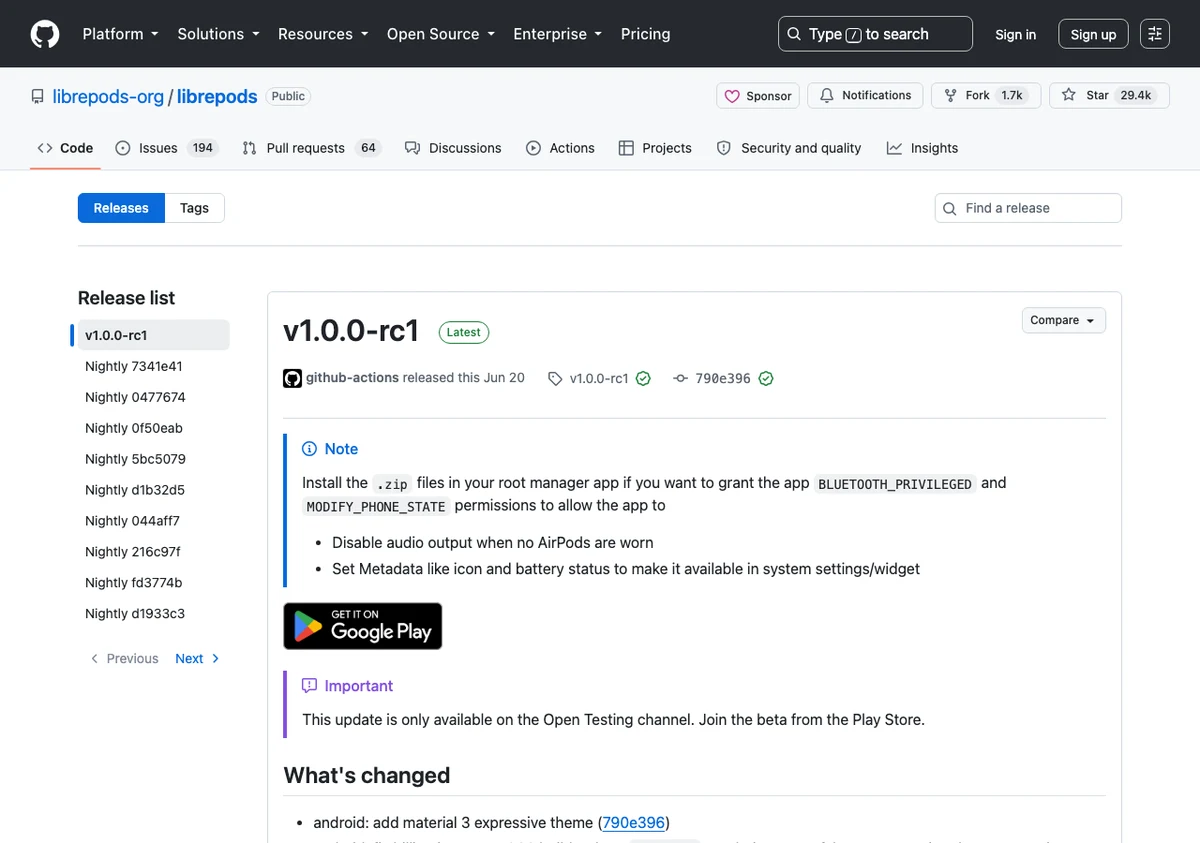Click the search magnifier in header search box
Viewport: 1200px width, 843px height.
coord(794,34)
